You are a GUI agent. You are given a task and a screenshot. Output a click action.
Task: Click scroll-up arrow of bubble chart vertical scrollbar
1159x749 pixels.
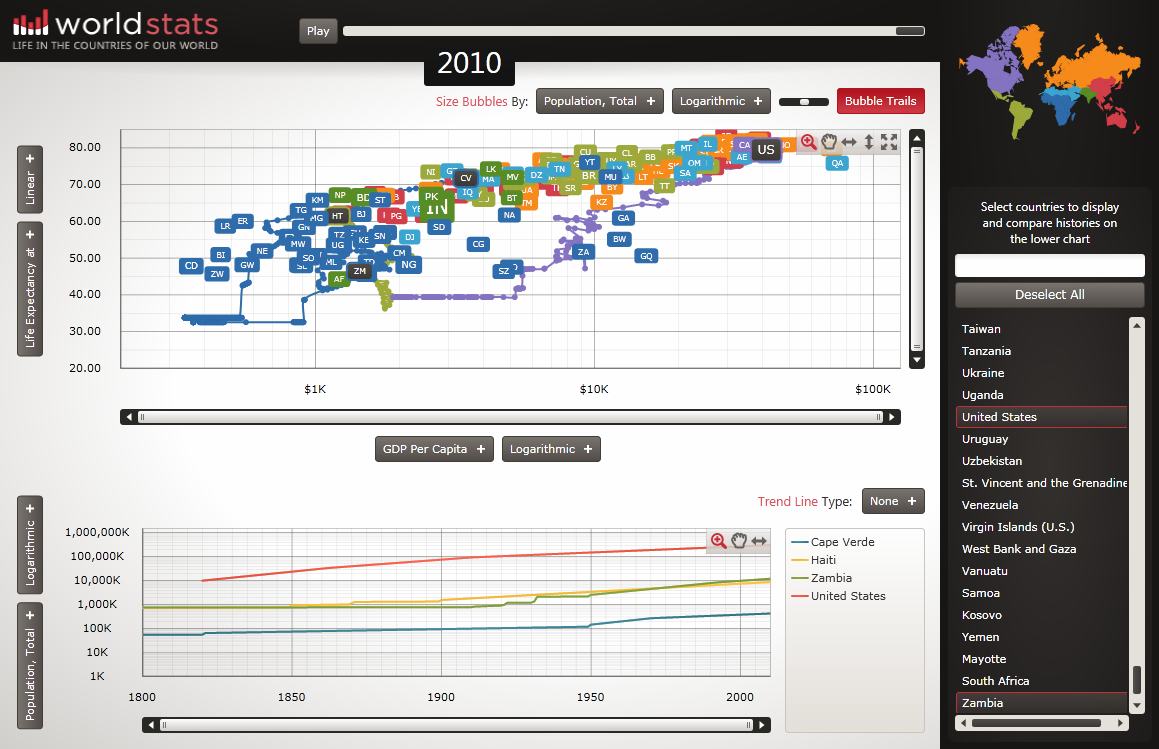pos(917,138)
